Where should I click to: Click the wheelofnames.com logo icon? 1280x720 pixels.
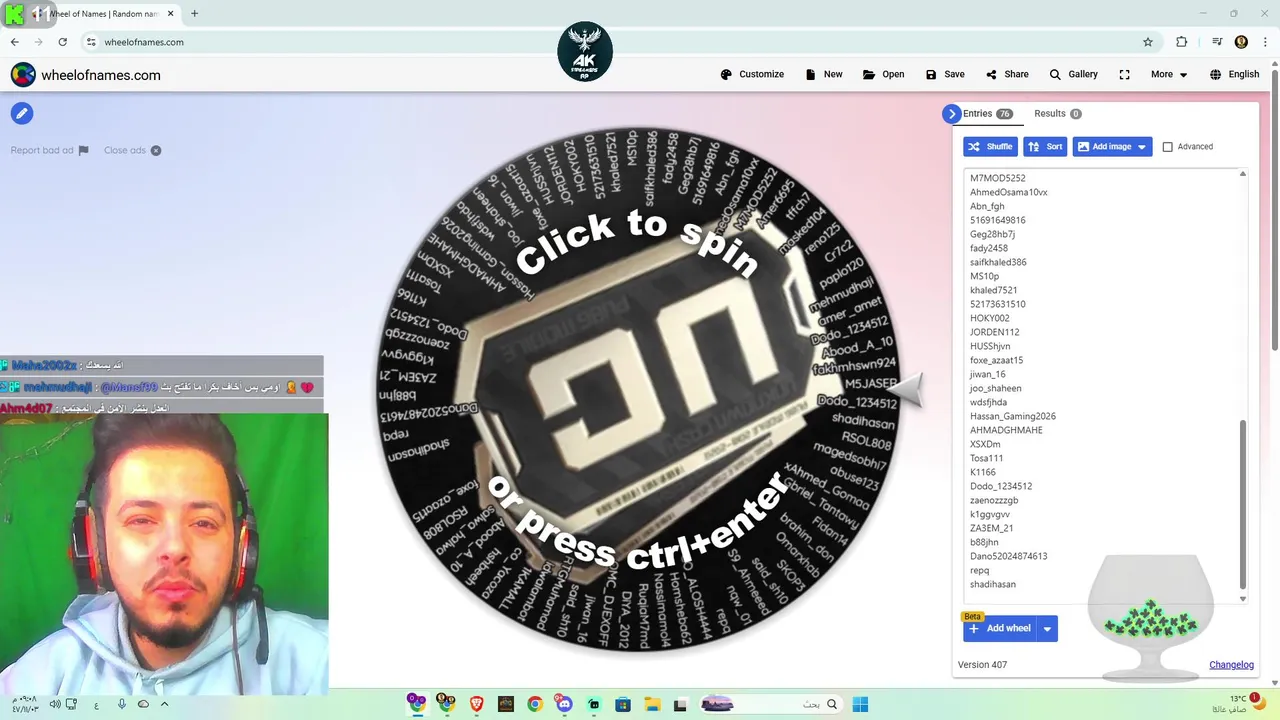23,75
